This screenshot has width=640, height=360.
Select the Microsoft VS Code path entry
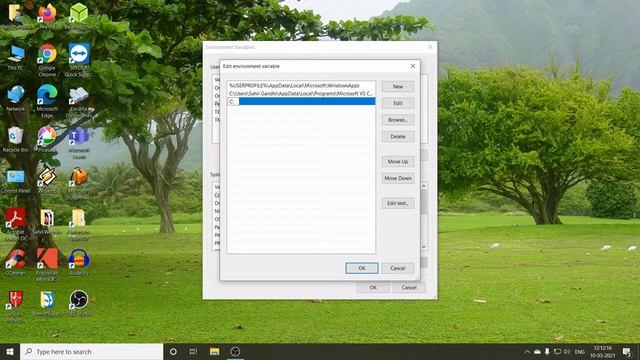coord(301,93)
